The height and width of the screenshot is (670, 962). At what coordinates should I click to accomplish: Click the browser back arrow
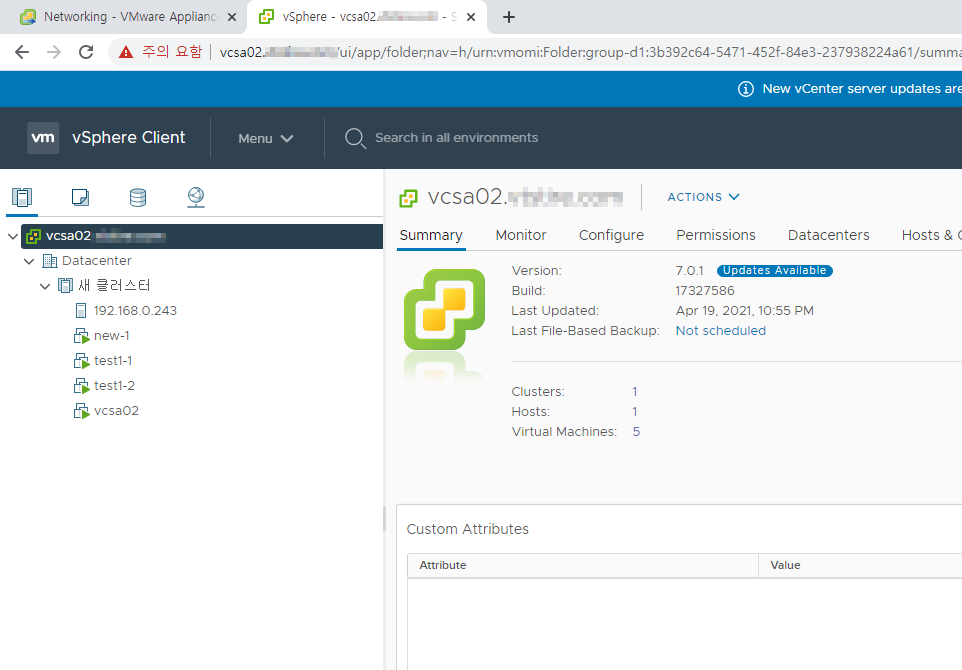tap(22, 52)
